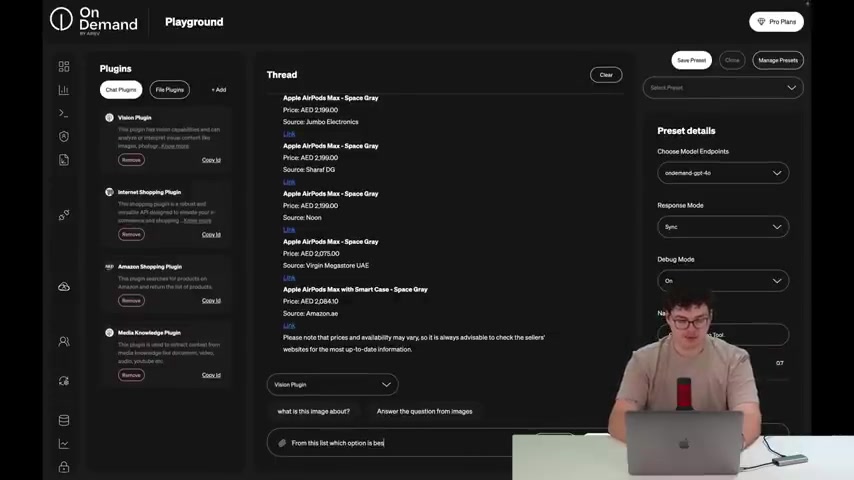This screenshot has width=854, height=480.
Task: Click the padlock sidebar icon
Action: [x=64, y=467]
